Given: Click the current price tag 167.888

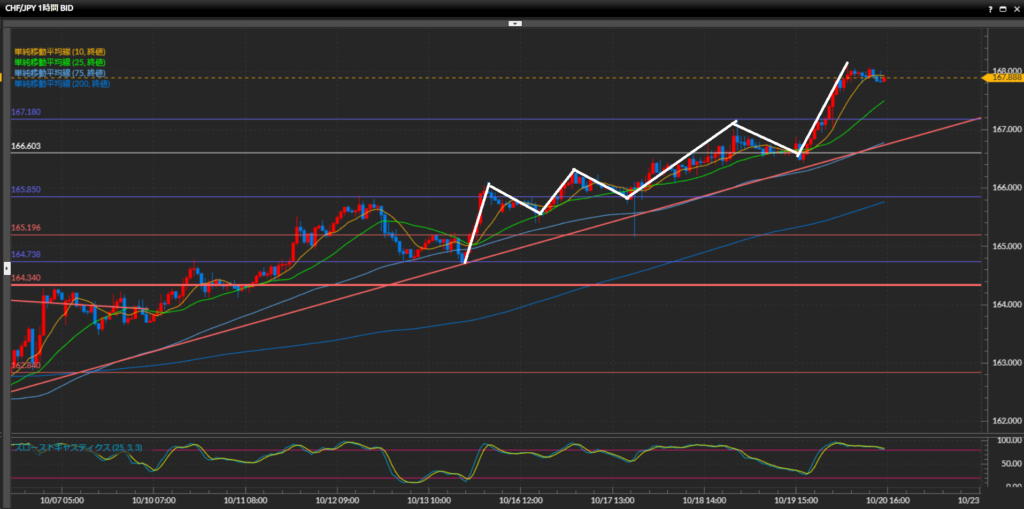Looking at the screenshot, I should [1004, 78].
